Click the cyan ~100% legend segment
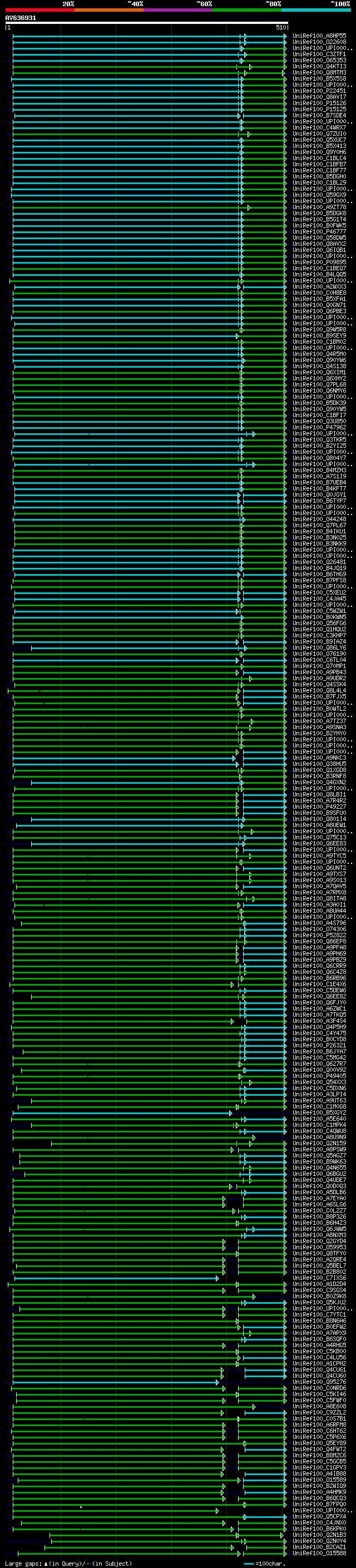 (316, 10)
